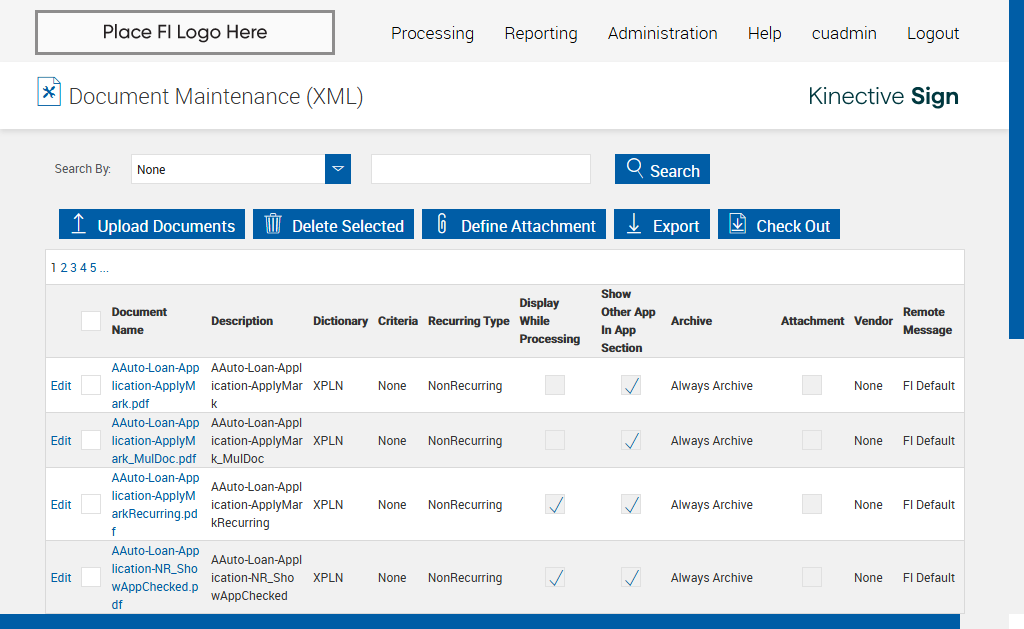Click the Logout link
Image resolution: width=1024 pixels, height=629 pixels.
click(932, 34)
